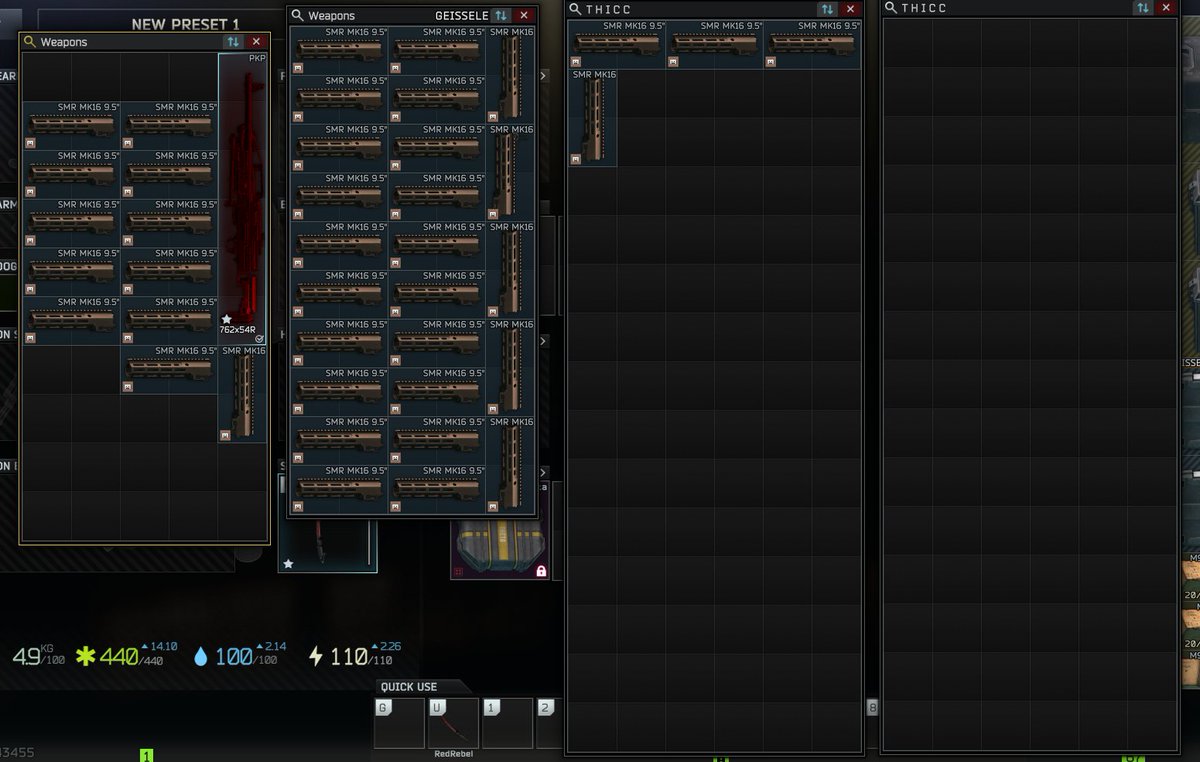The image size is (1200, 762).
Task: Click the star icon on the PKP
Action: click(x=226, y=319)
